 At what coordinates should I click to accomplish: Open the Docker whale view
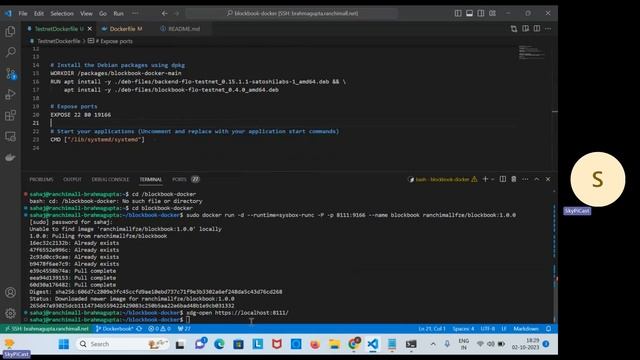point(10,158)
